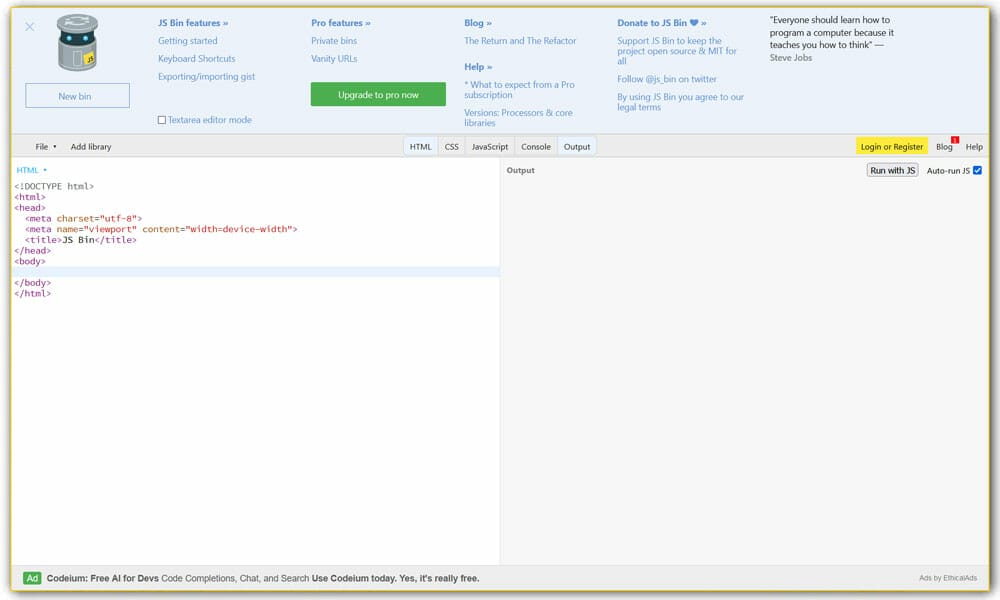Enable Textarea editor mode checkbox
This screenshot has height=600, width=1000.
[x=162, y=120]
